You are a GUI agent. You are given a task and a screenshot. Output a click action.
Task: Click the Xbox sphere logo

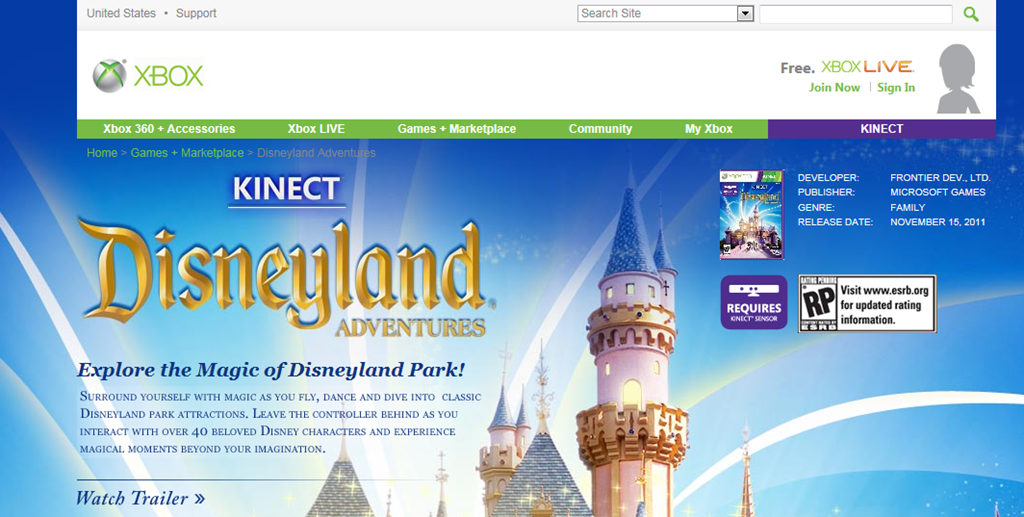tap(109, 76)
